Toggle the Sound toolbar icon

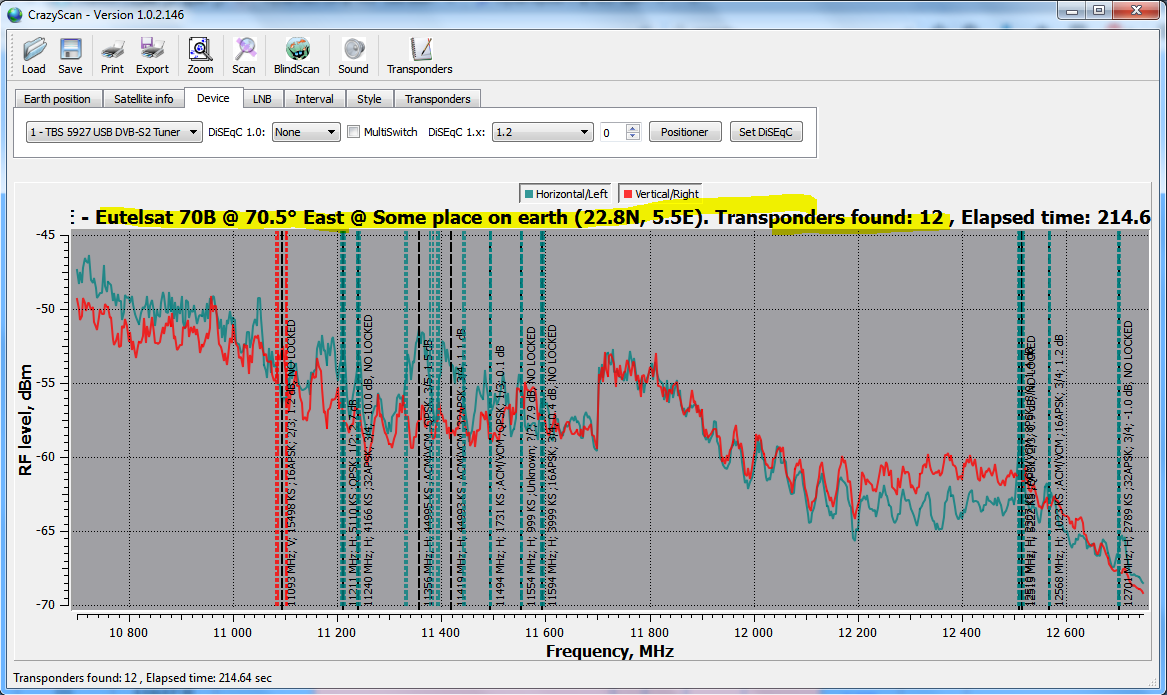353,55
